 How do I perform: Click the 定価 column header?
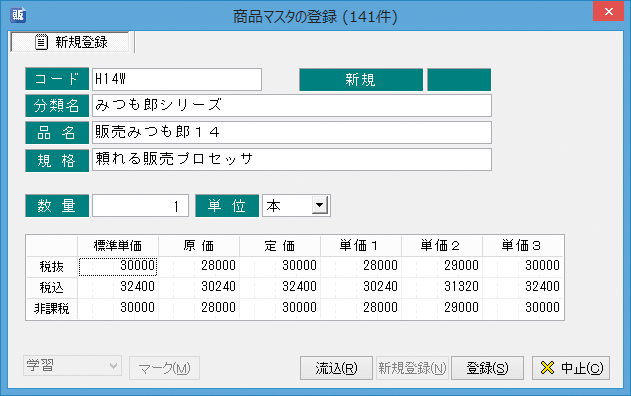point(280,245)
